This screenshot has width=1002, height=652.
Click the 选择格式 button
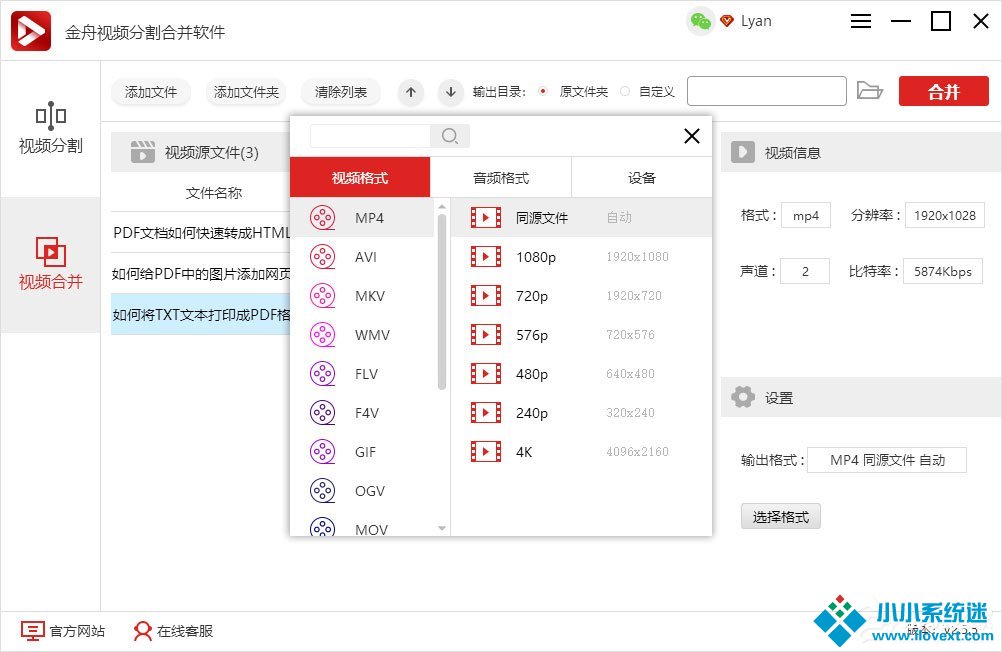click(x=780, y=517)
